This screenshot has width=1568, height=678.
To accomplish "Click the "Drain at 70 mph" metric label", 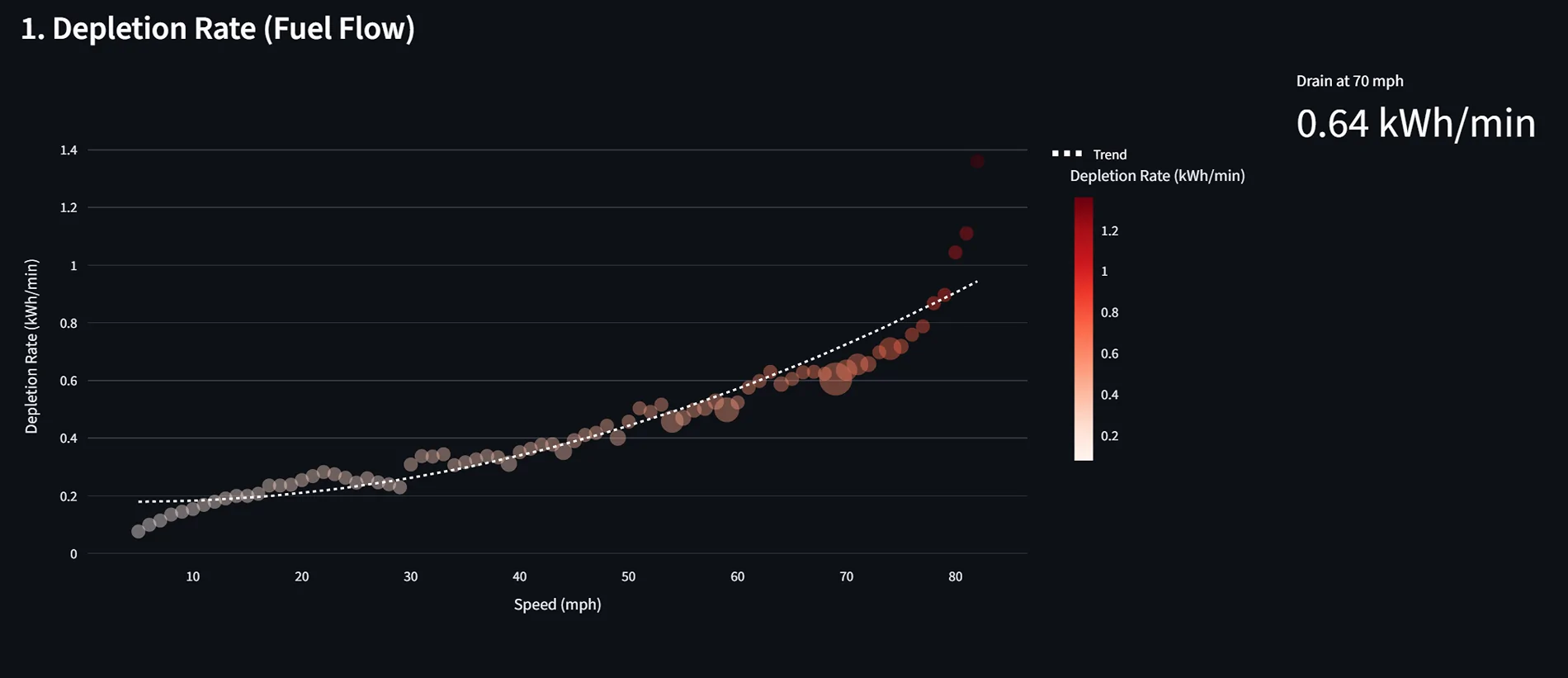I will click(1349, 81).
